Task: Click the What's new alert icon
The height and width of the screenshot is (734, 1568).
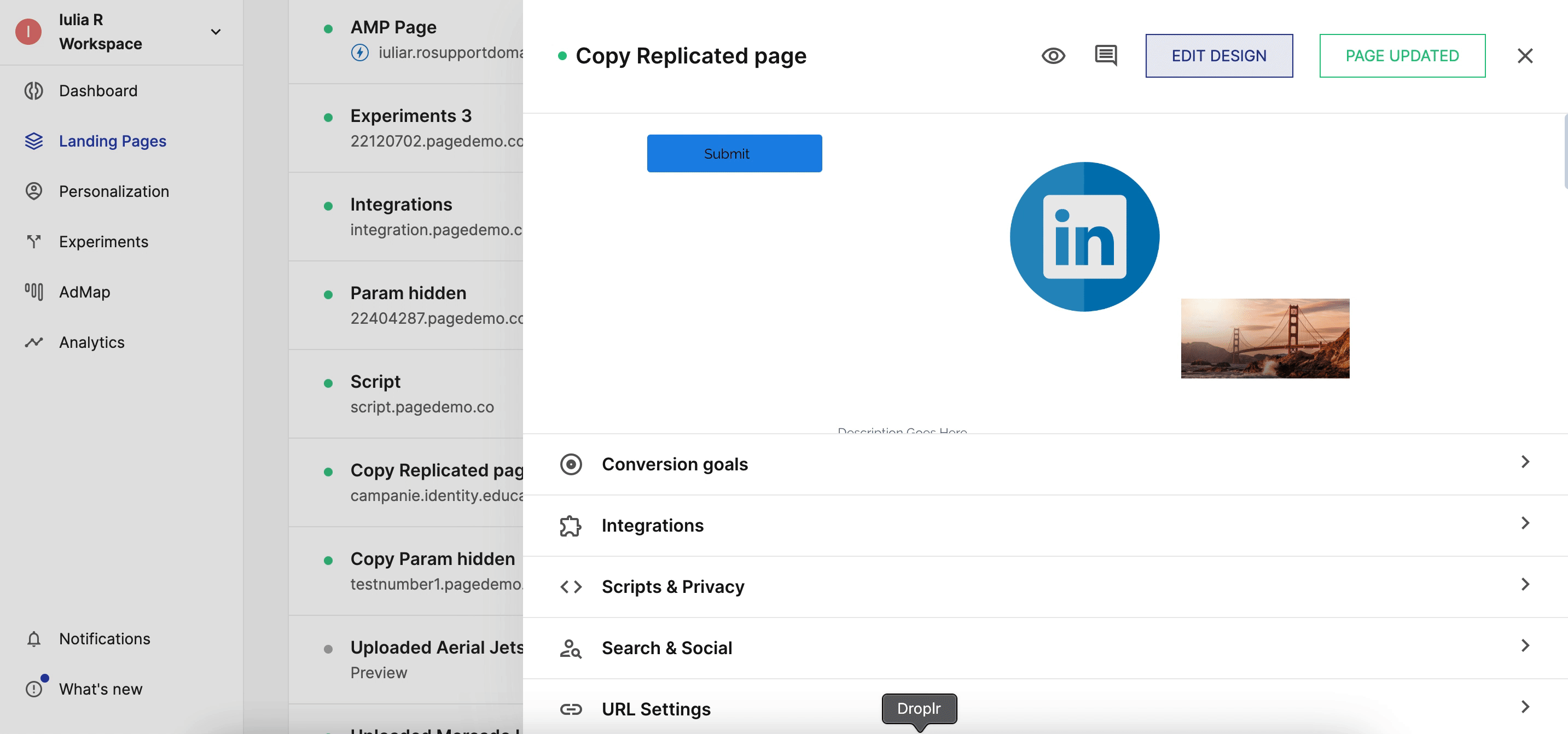Action: tap(33, 689)
